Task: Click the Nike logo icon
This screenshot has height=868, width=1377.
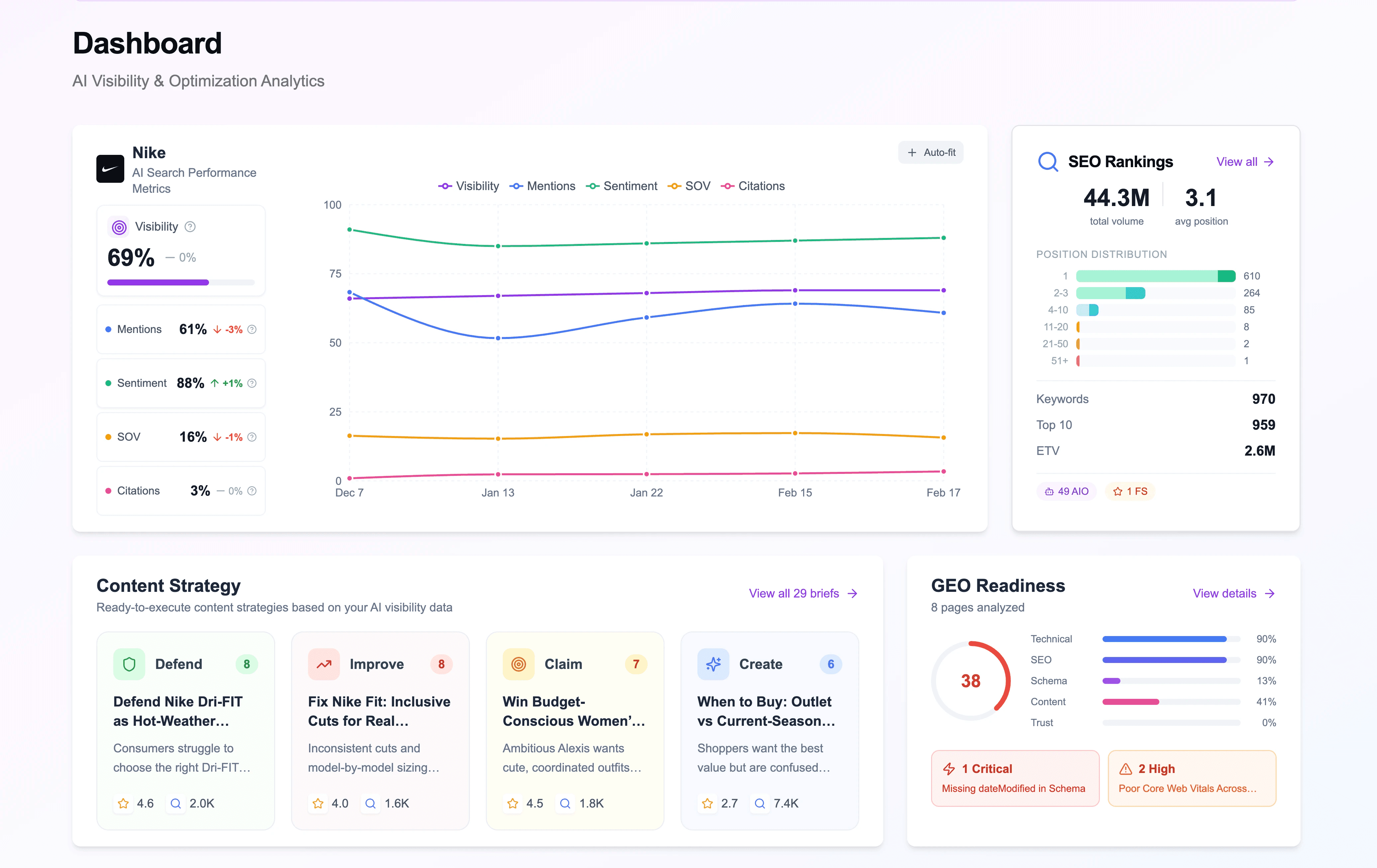Action: point(110,169)
